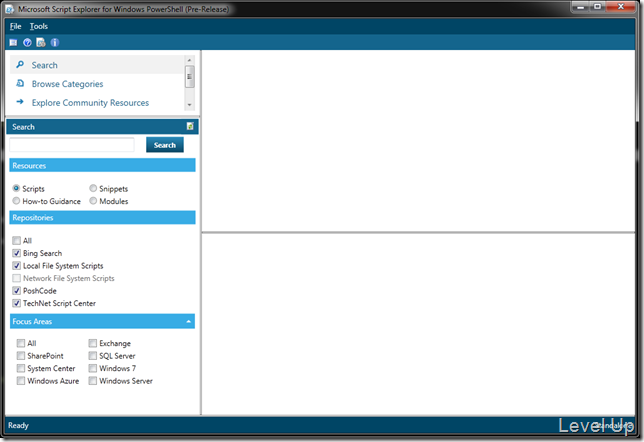The width and height of the screenshot is (644, 442).
Task: Uncheck TechNet Script Center
Action: [16, 303]
